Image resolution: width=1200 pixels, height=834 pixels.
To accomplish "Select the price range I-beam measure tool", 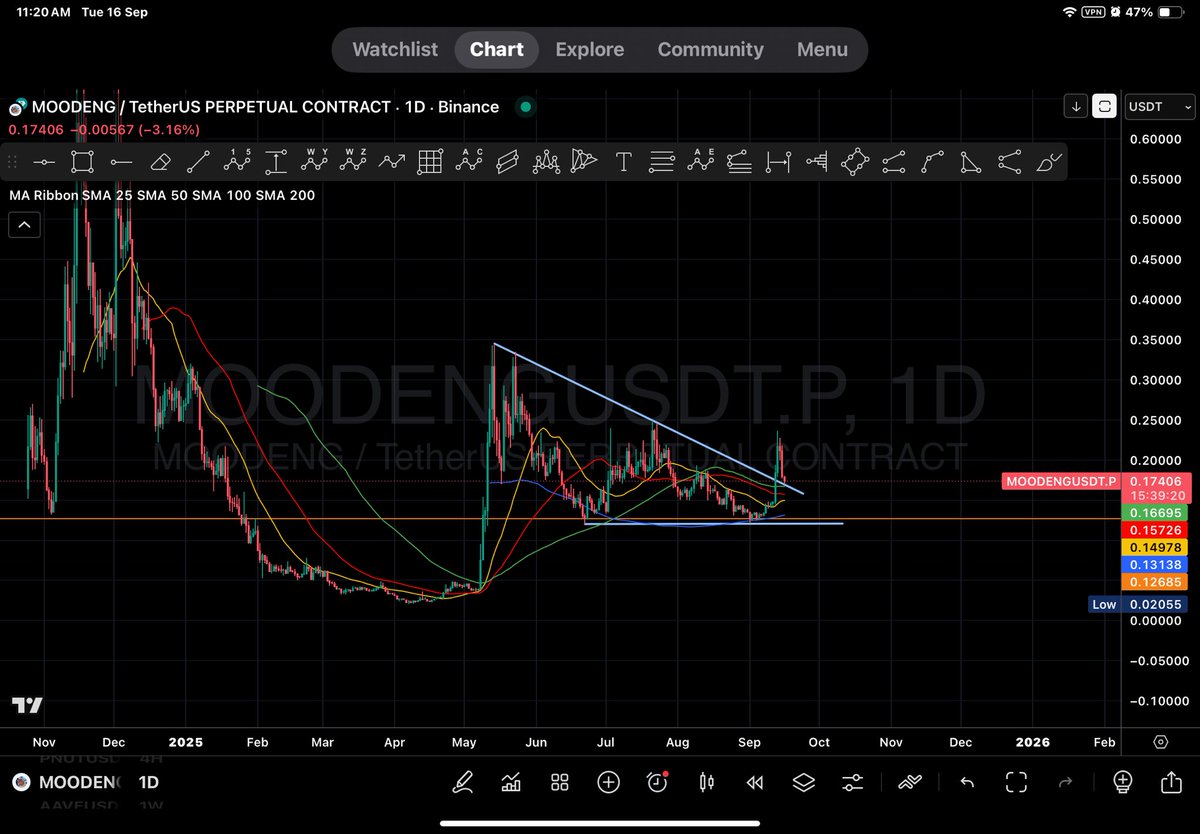I will point(276,161).
